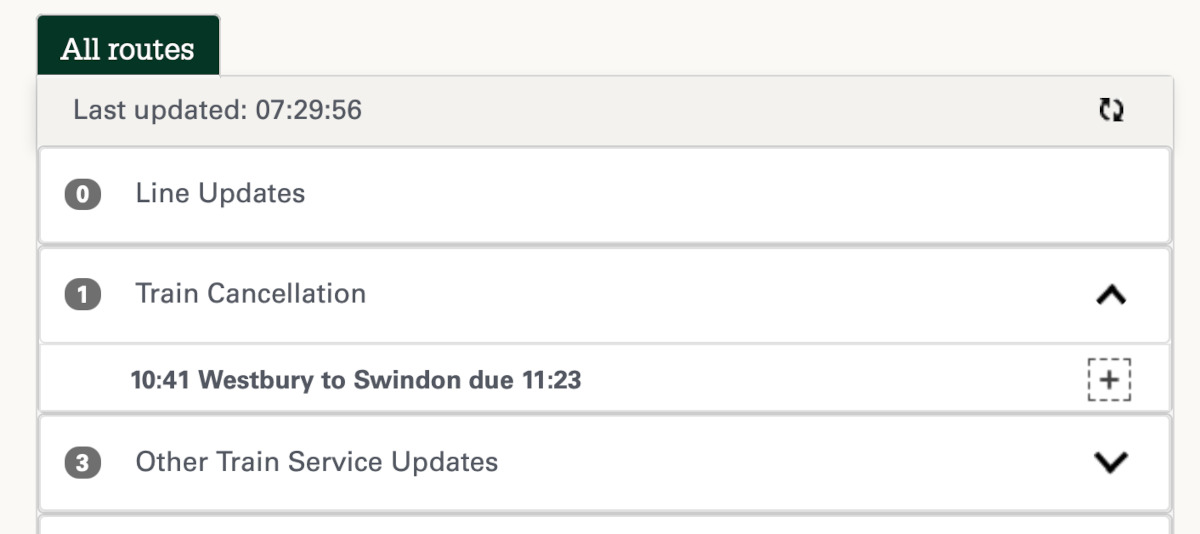Click the partially visible panel below Other Updates
The height and width of the screenshot is (534, 1200).
[604, 525]
